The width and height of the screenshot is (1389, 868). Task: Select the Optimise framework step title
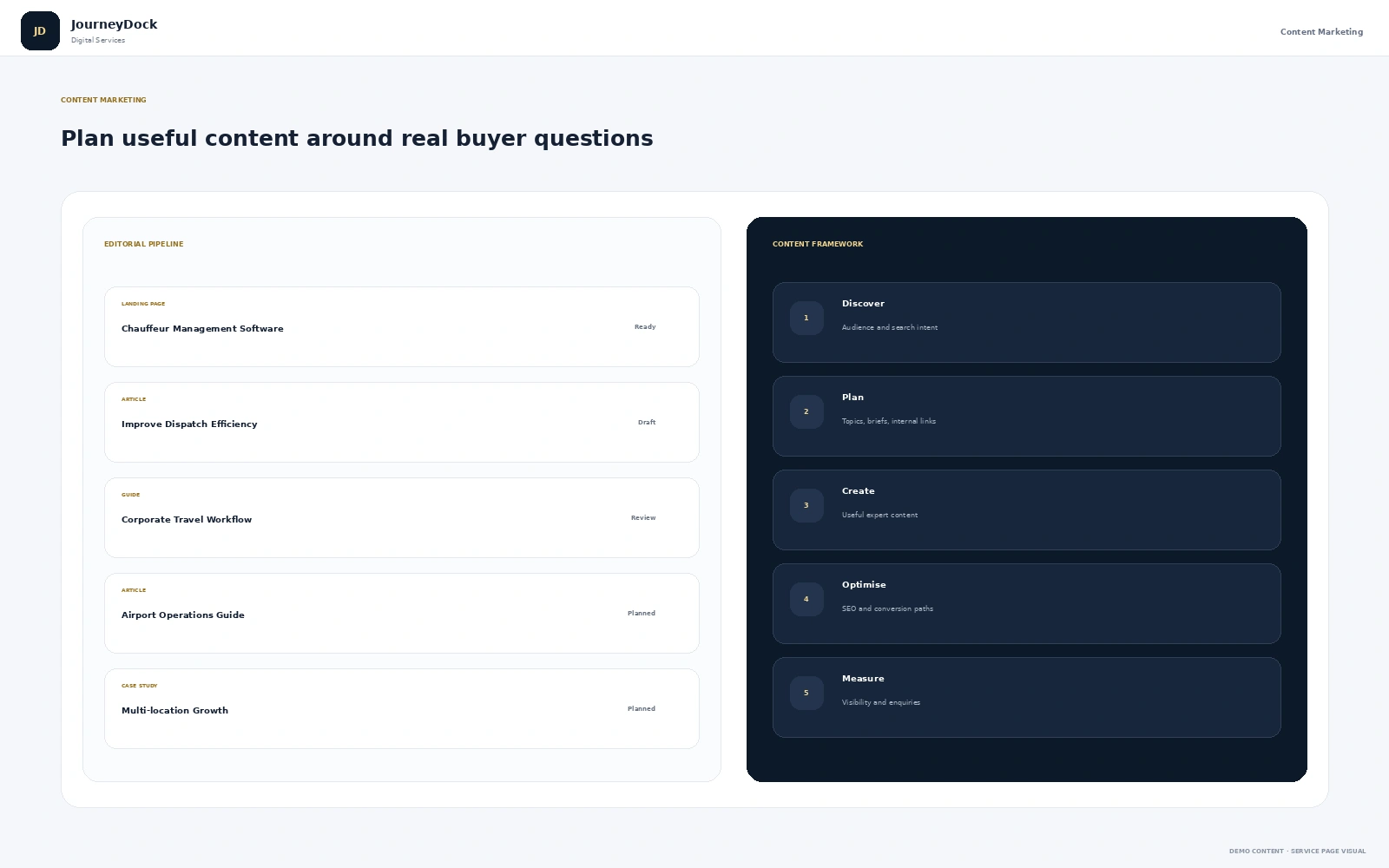tap(864, 585)
